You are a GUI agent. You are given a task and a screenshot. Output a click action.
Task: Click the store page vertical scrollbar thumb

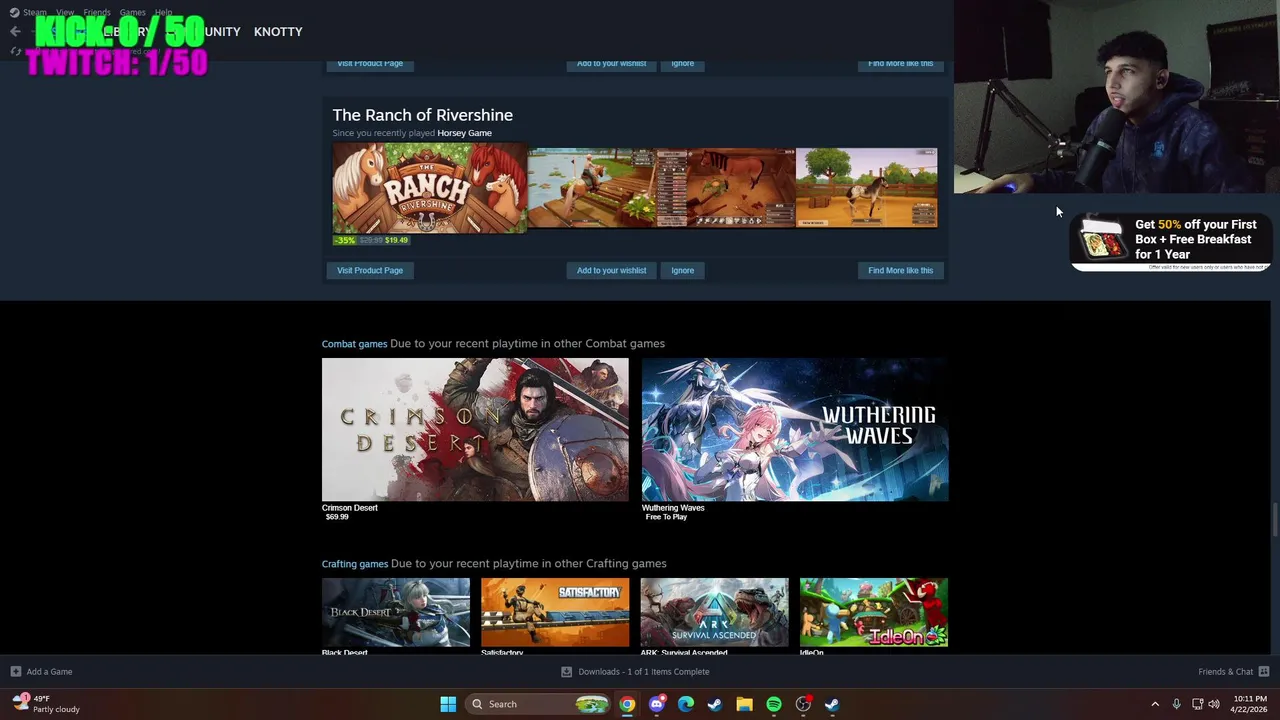(1275, 521)
